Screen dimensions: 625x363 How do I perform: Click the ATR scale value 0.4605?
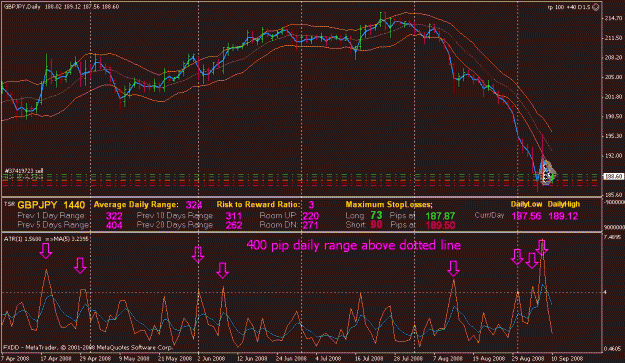[613, 349]
